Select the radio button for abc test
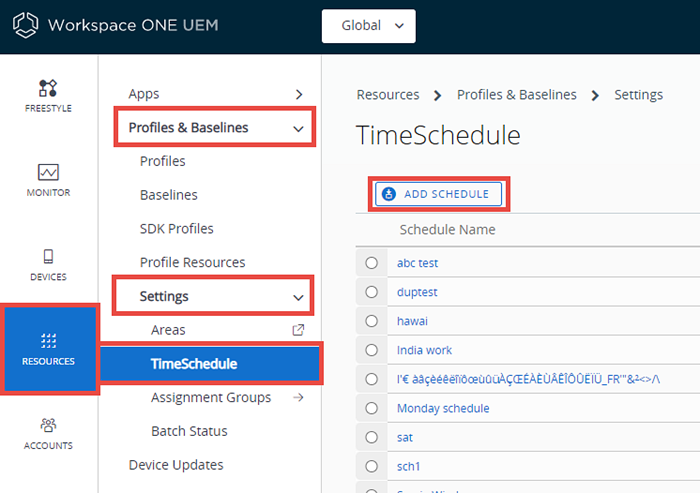This screenshot has height=493, width=700. (x=371, y=263)
